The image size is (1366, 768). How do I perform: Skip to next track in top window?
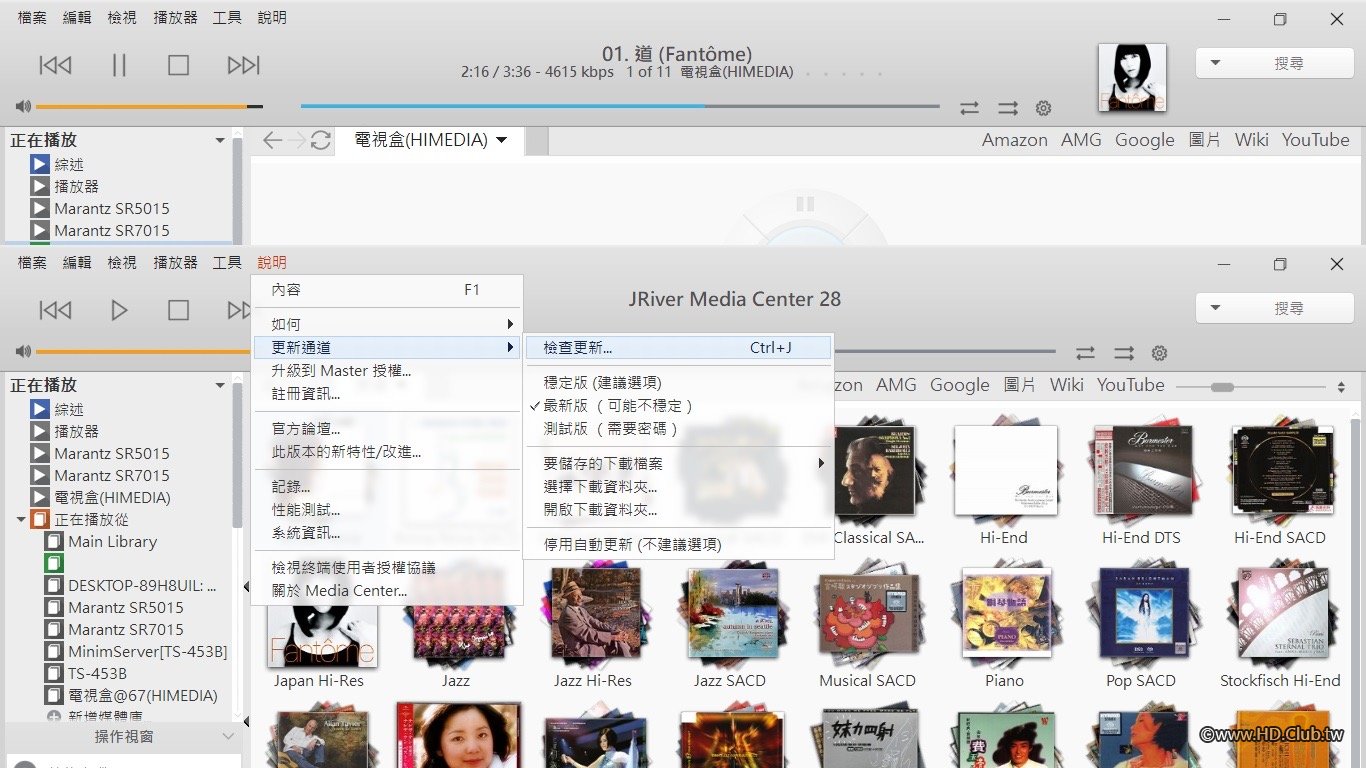point(243,65)
